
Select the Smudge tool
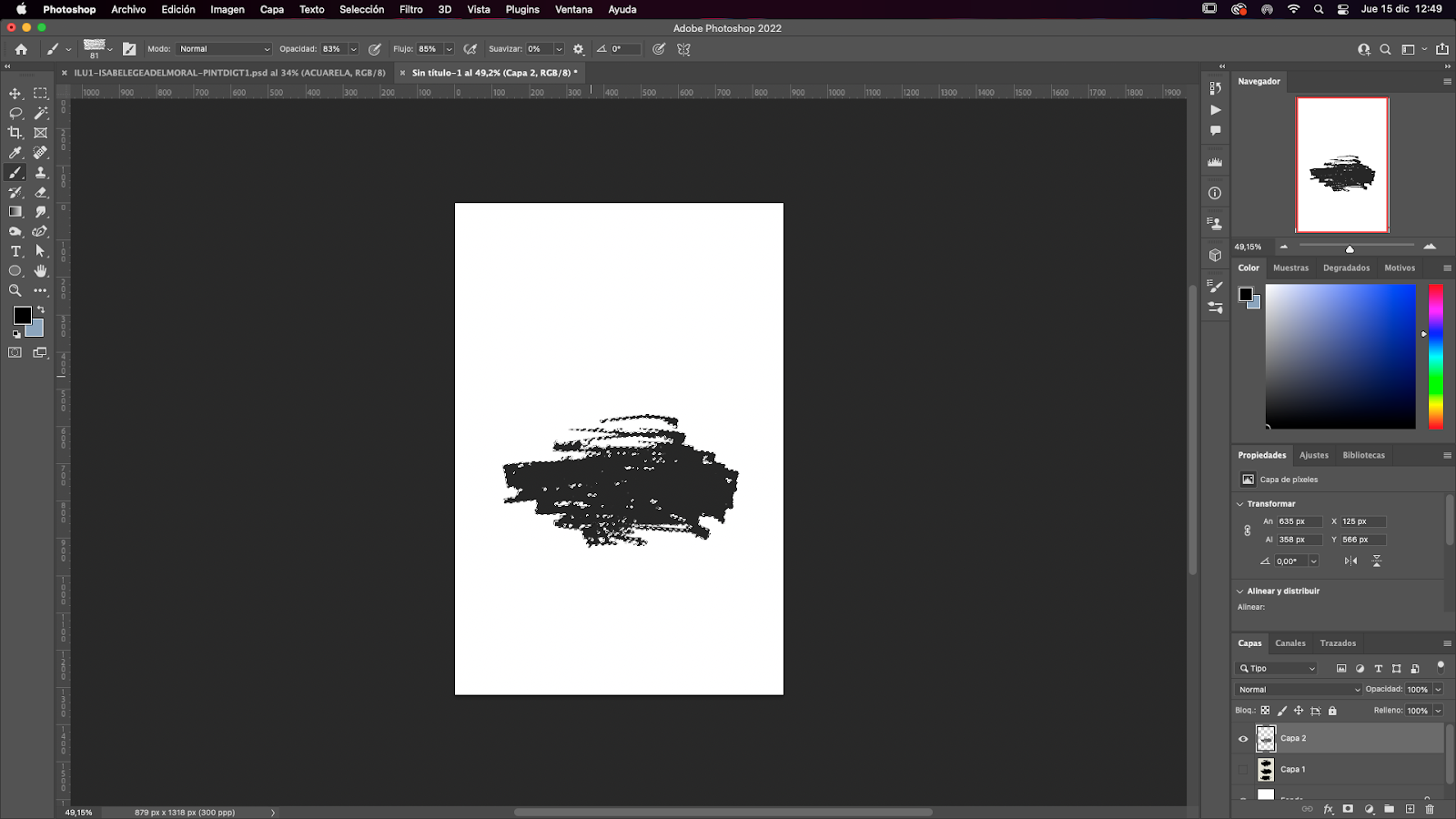click(x=41, y=212)
